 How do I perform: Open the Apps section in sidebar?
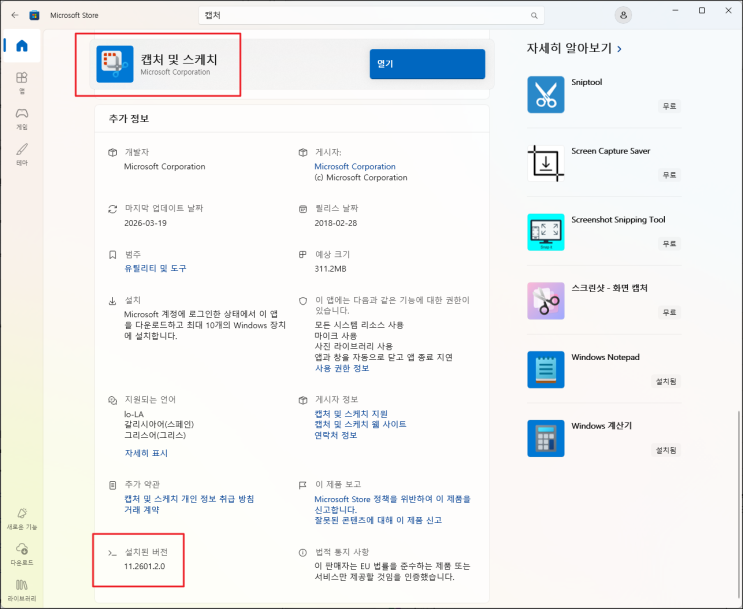click(22, 82)
